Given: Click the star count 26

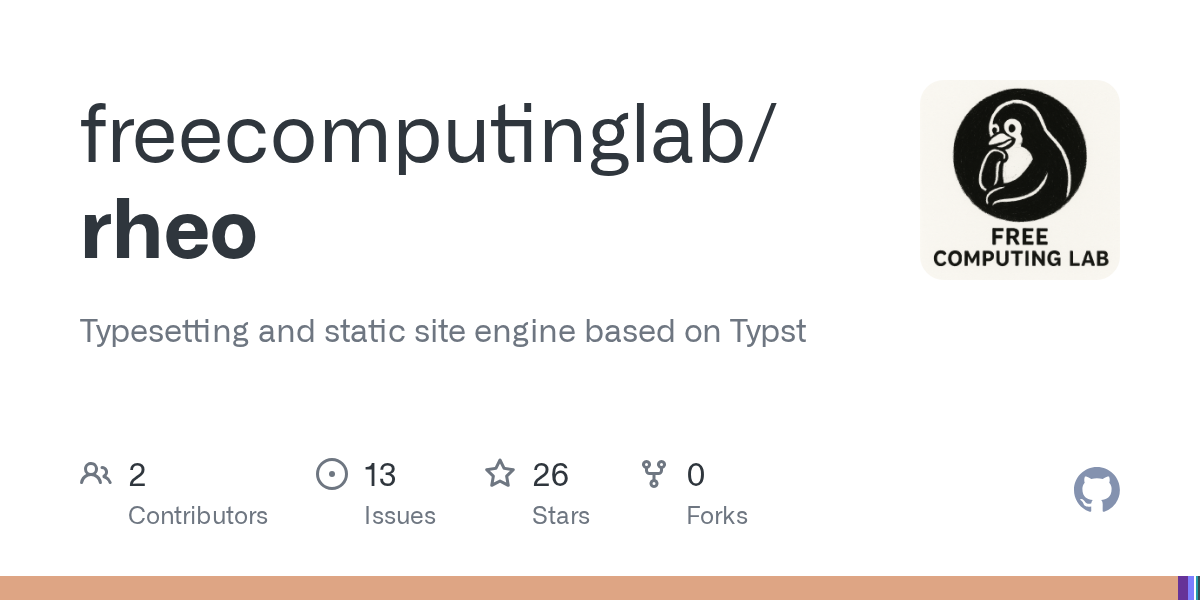Looking at the screenshot, I should pos(550,475).
